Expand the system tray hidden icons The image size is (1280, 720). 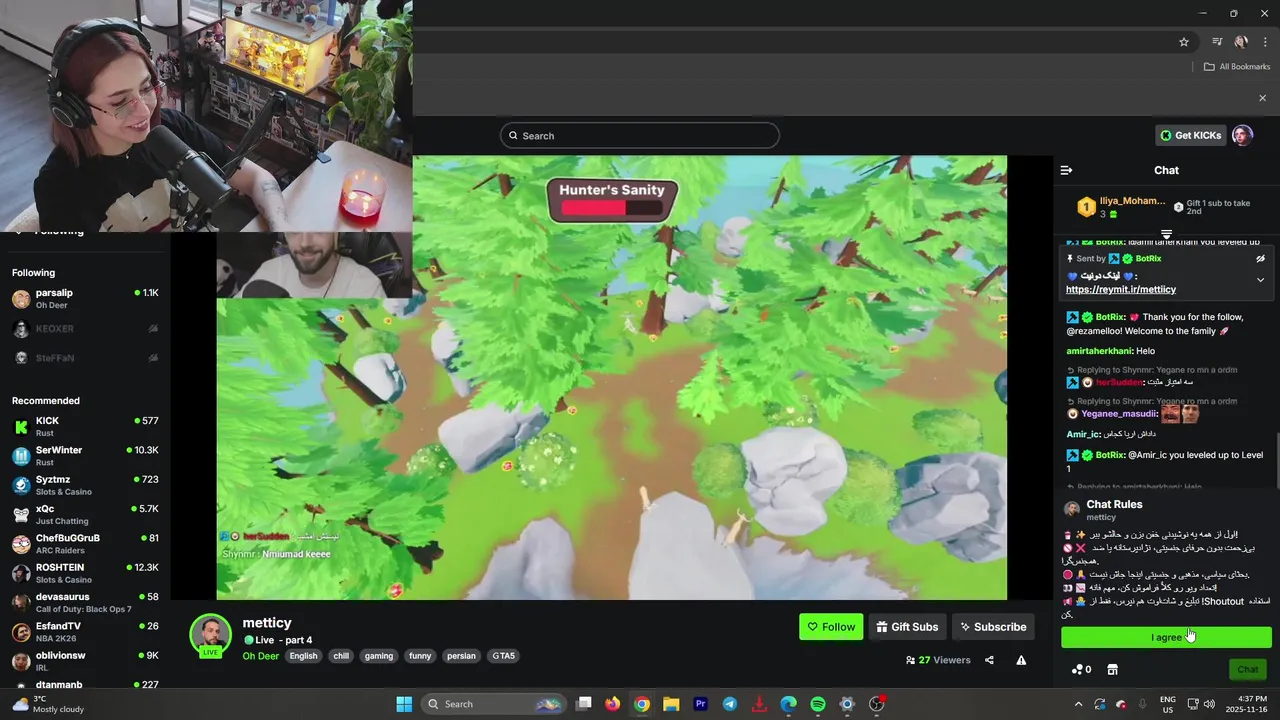click(x=1078, y=704)
